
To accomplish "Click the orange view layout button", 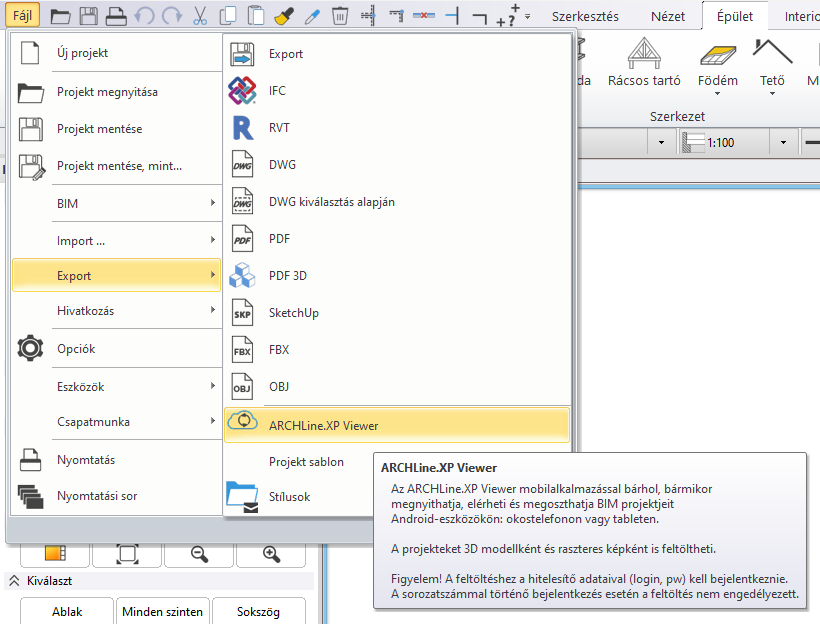I will coord(55,554).
